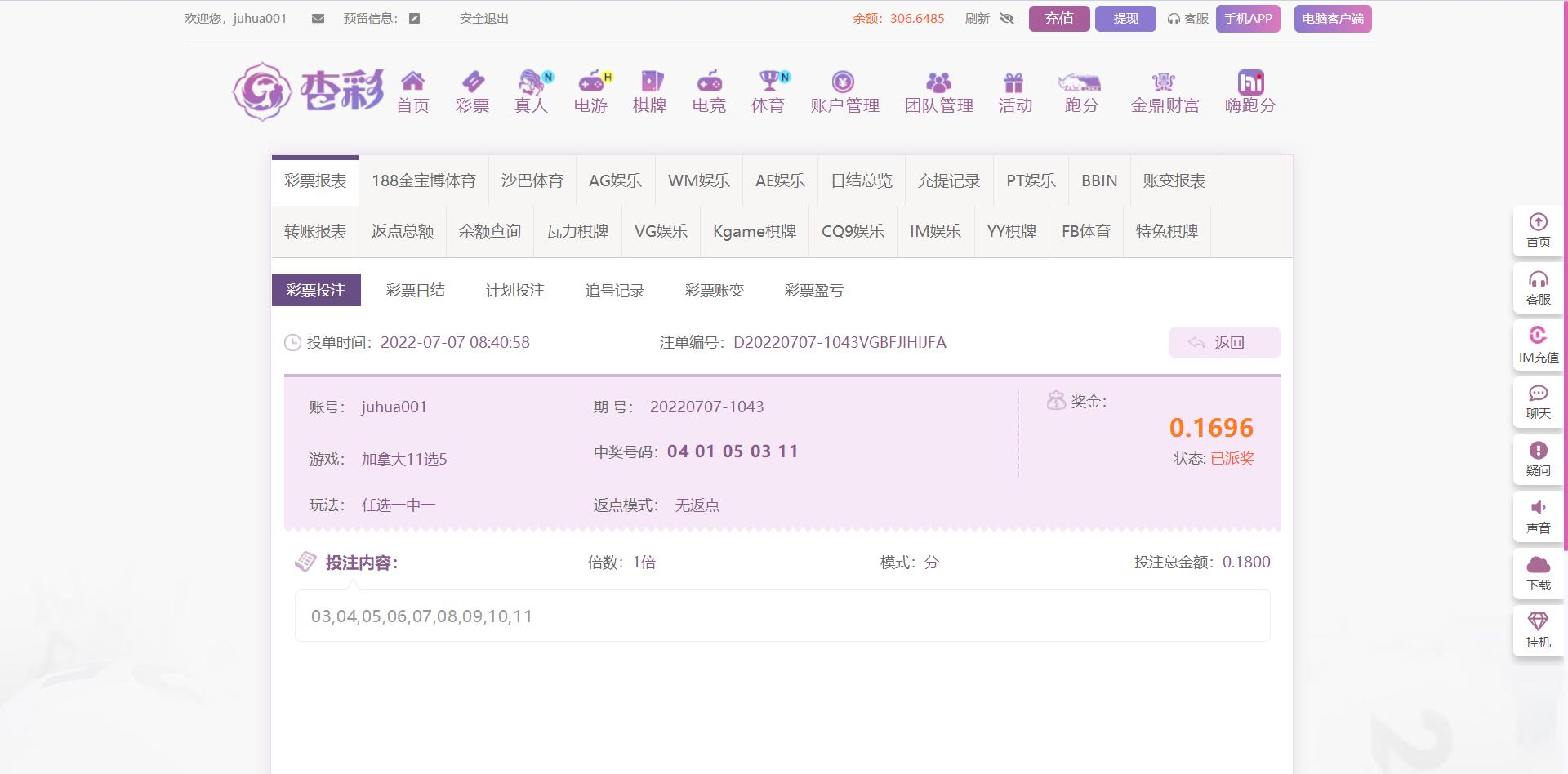Open IM充值 from the right sidebar
This screenshot has height=774, width=1568.
(1538, 343)
